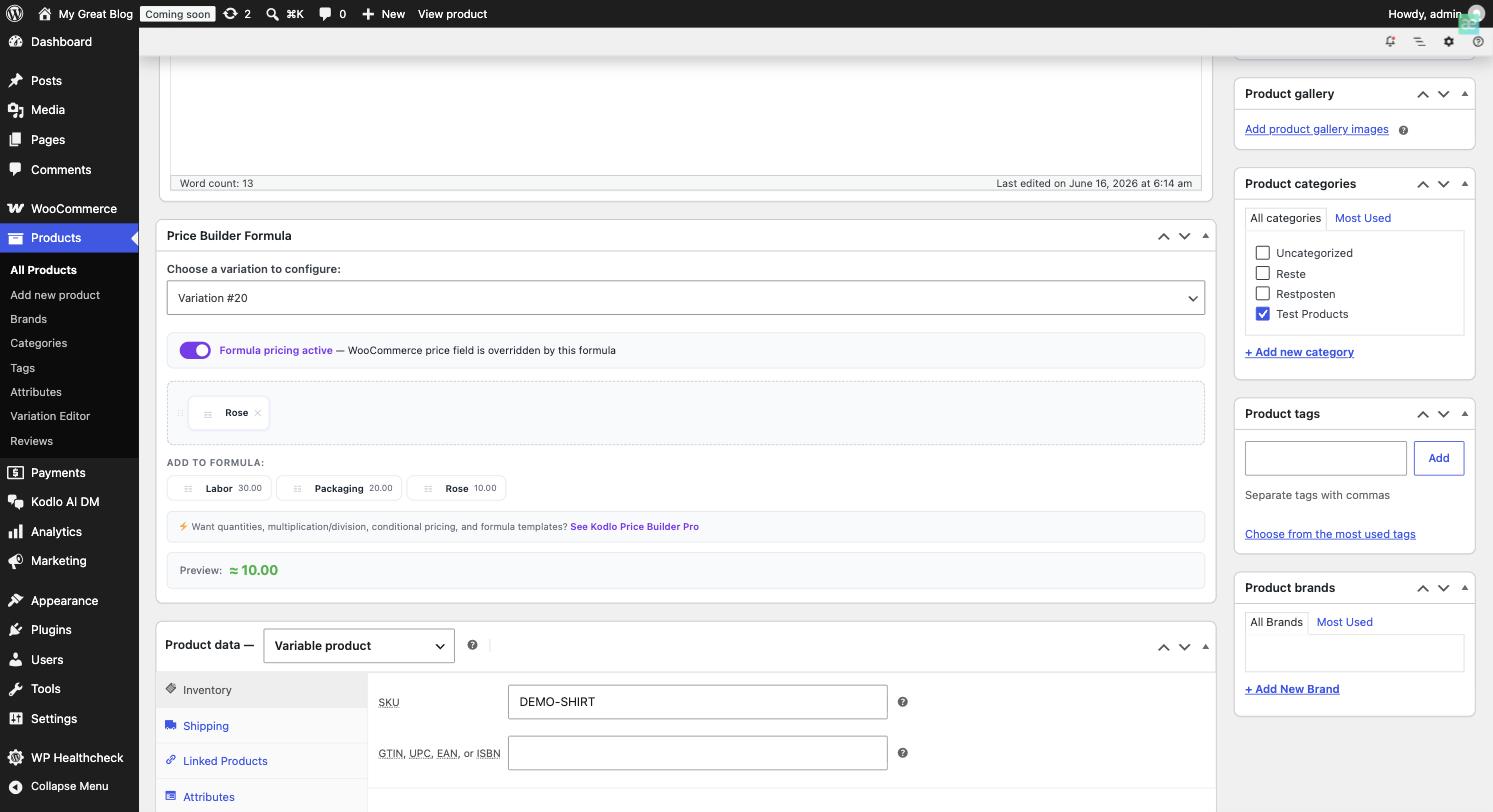Collapse the Product gallery panel
This screenshot has height=812, width=1493.
[x=1465, y=94]
